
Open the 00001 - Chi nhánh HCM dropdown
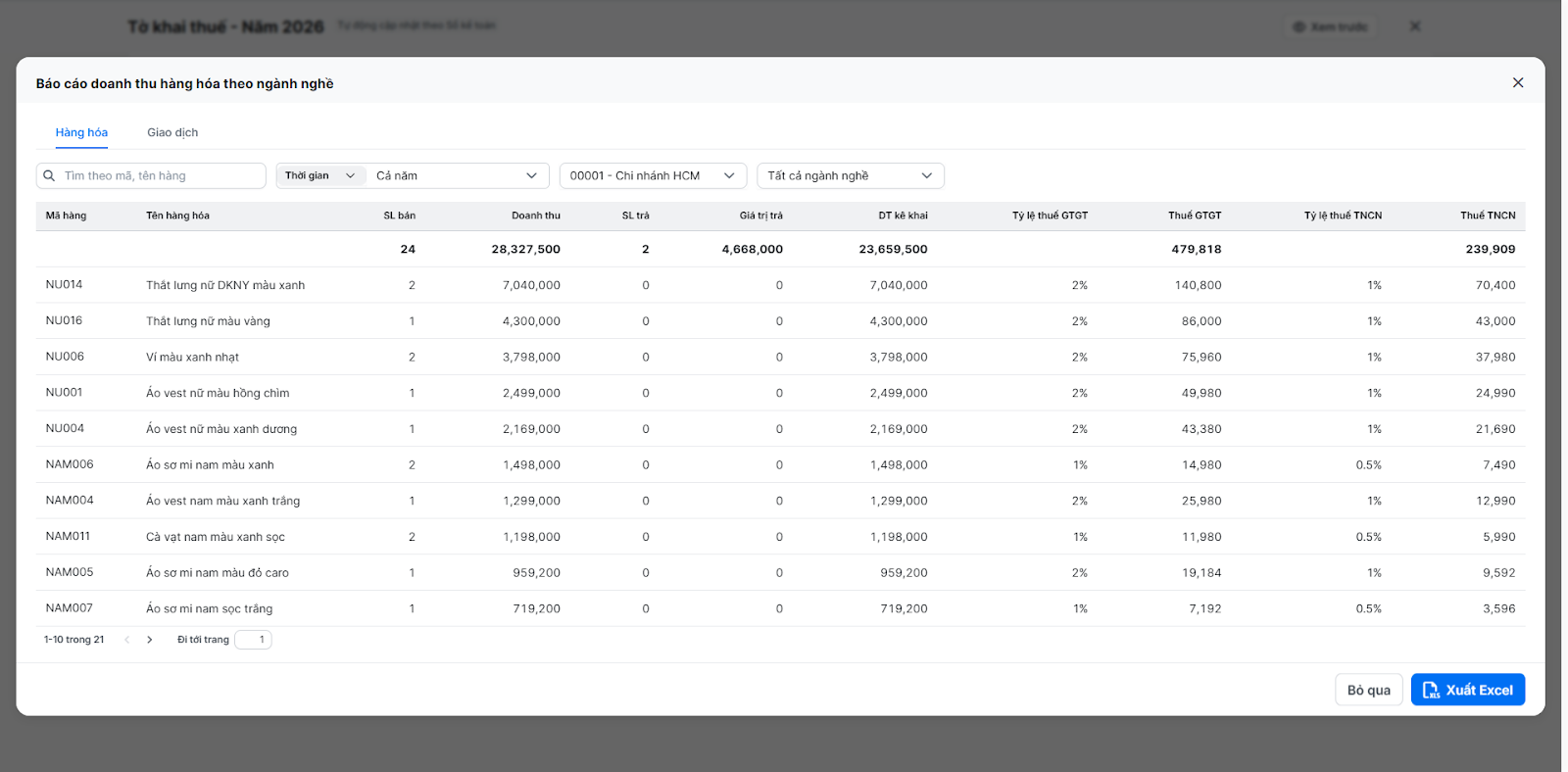tap(653, 176)
